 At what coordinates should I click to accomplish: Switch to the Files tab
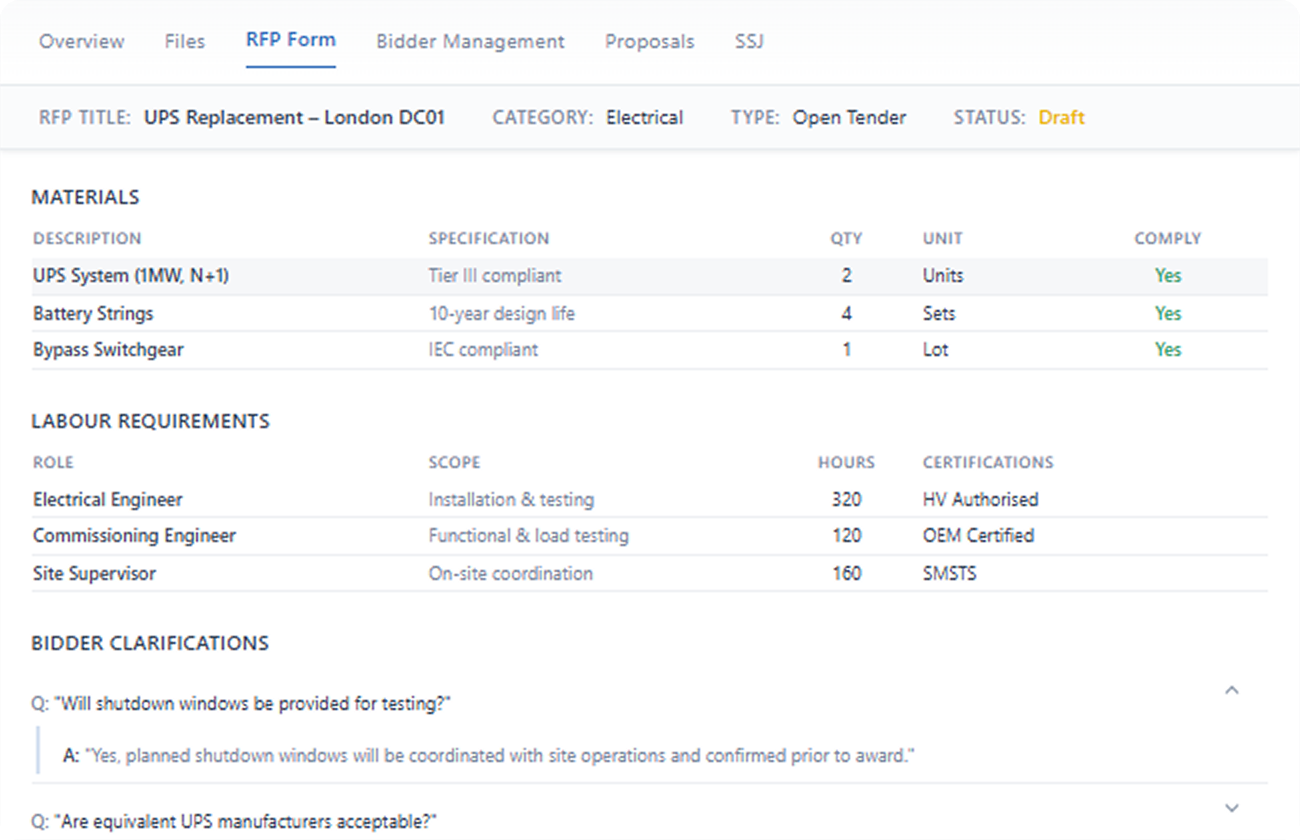click(x=185, y=42)
